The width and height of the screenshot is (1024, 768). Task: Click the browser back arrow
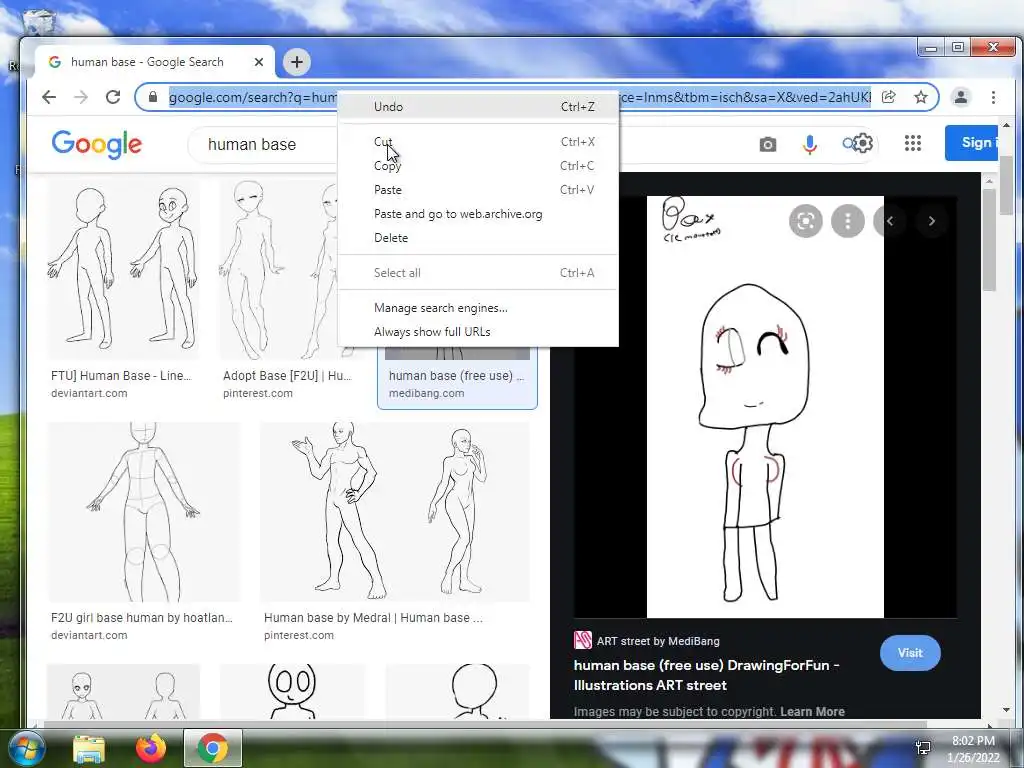(x=49, y=97)
